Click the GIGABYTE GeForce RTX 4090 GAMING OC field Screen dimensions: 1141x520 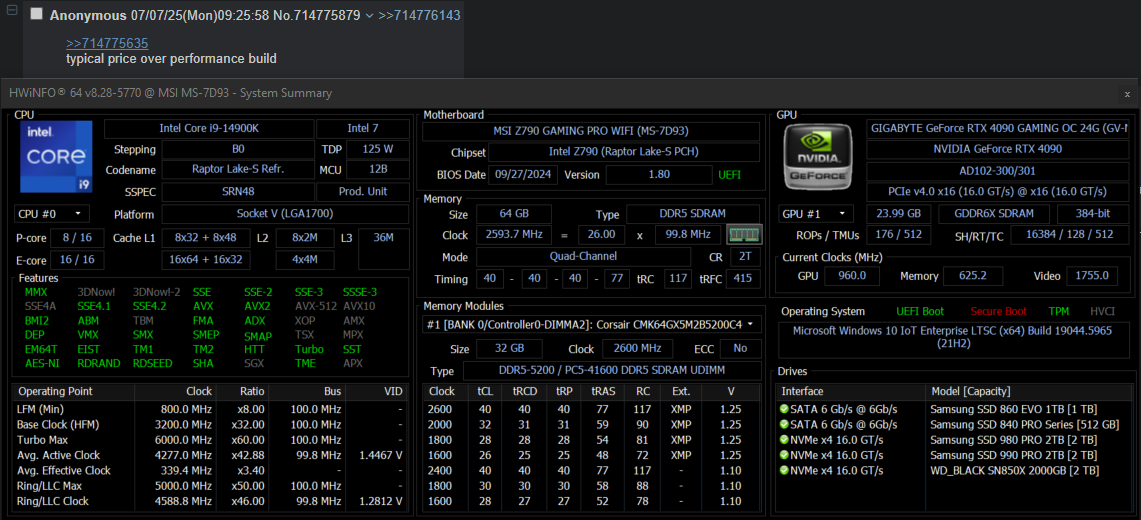(x=998, y=128)
